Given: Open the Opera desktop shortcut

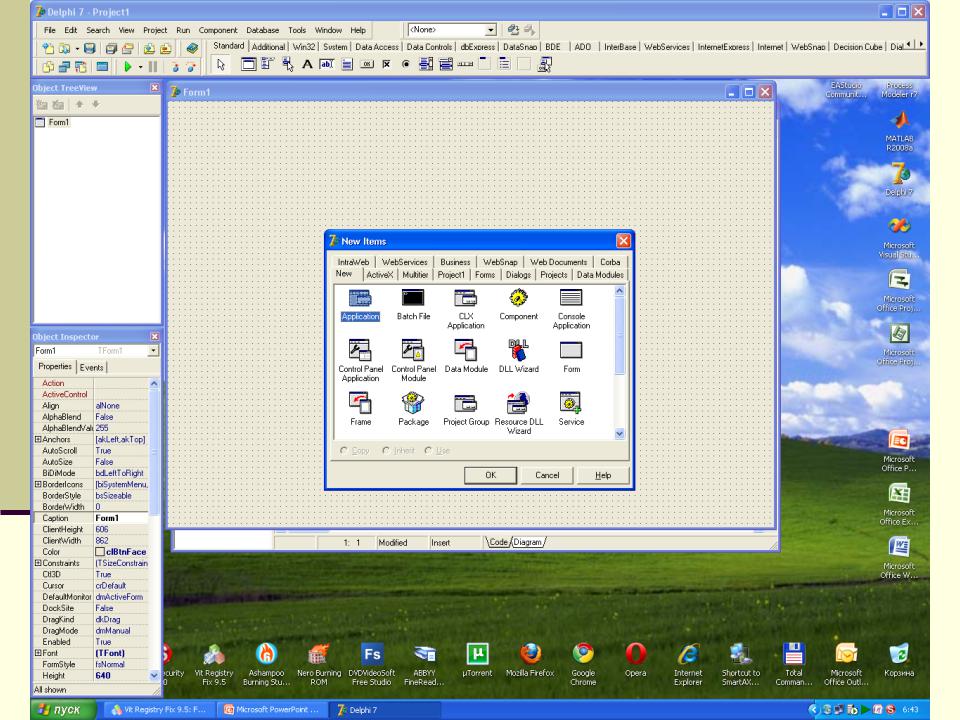Looking at the screenshot, I should (x=636, y=660).
